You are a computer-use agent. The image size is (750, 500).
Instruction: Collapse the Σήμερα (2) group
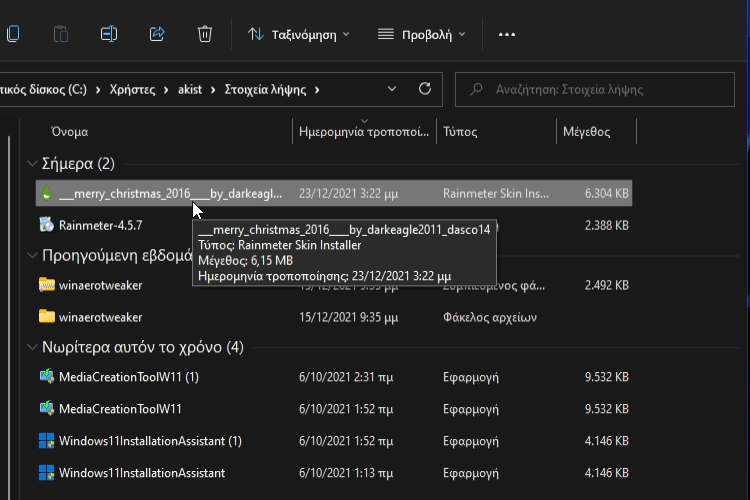tap(33, 164)
